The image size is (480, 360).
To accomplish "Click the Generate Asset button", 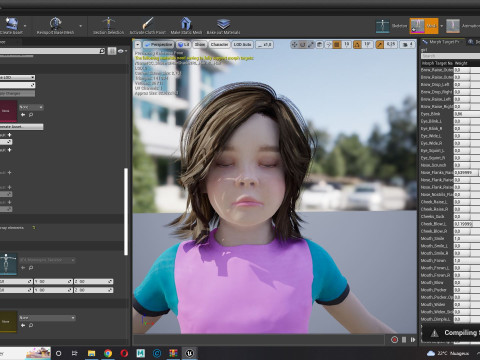I will click(x=22, y=127).
